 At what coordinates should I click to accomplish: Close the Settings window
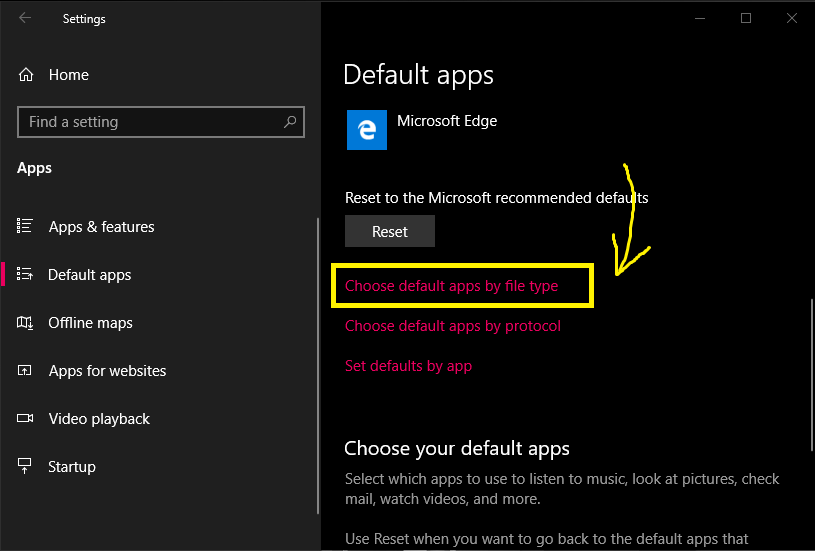[792, 18]
